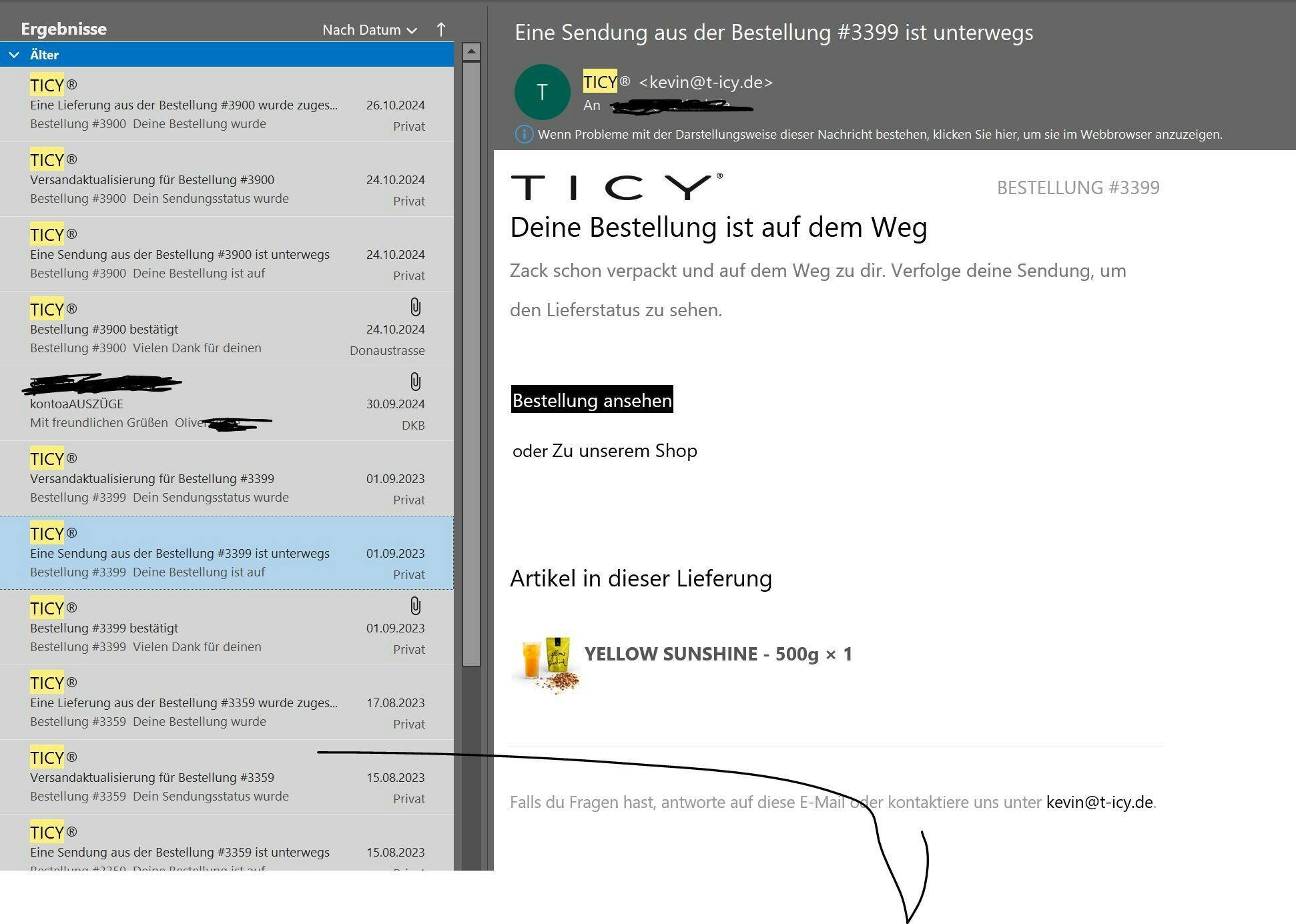Click the YELLOW SUNSHINE - 500g item text
Screen dimensions: 1296x924
tap(718, 654)
